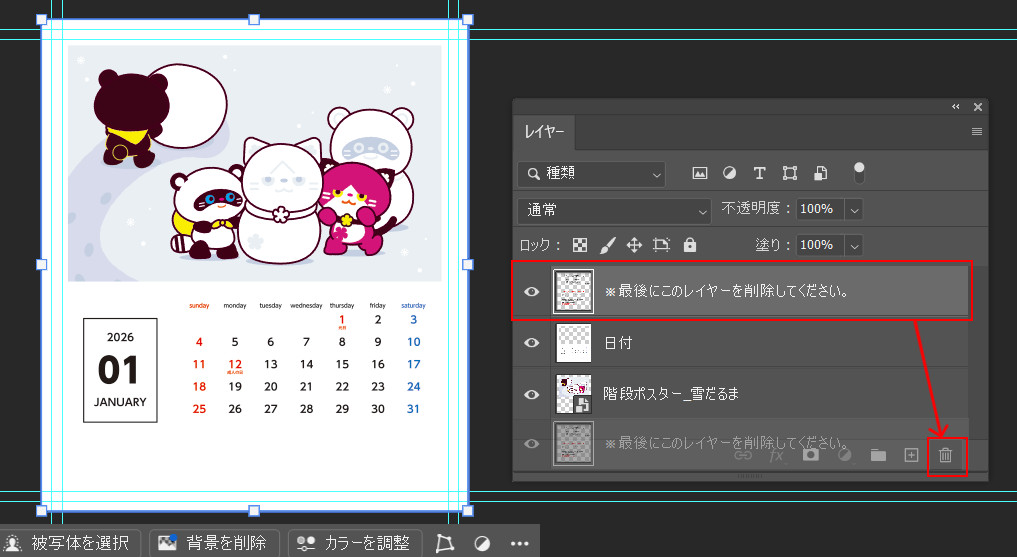Click the 被写体を選択 button

click(x=70, y=543)
